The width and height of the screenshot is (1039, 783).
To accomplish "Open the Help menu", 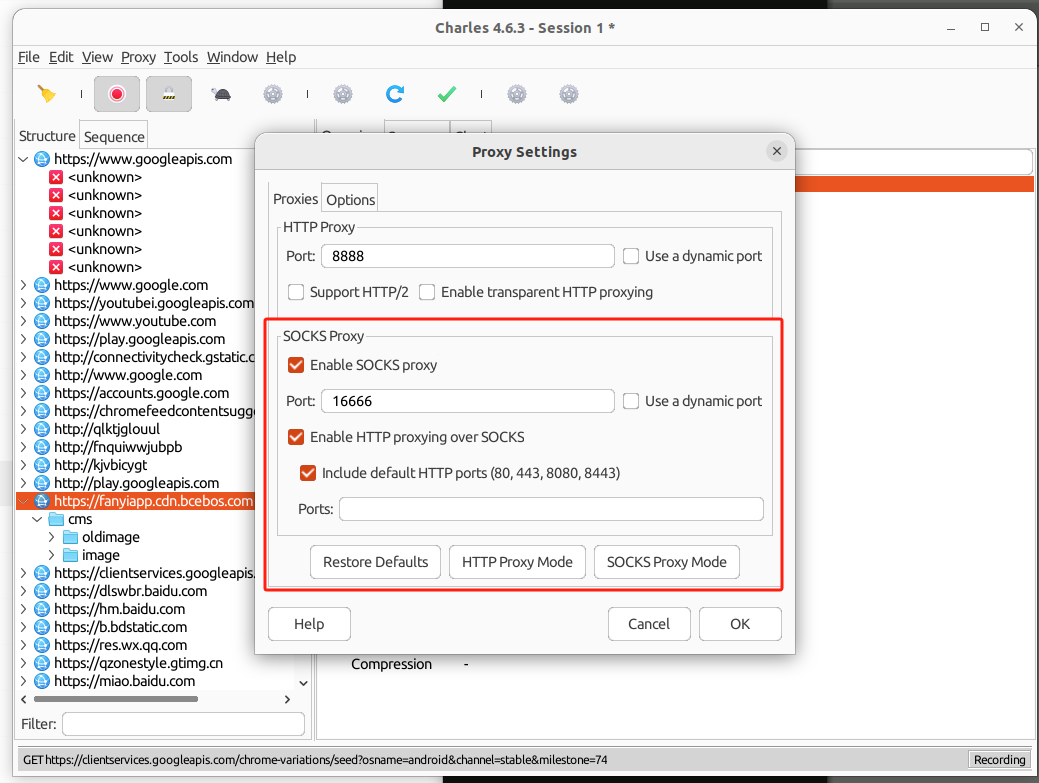I will (x=281, y=57).
